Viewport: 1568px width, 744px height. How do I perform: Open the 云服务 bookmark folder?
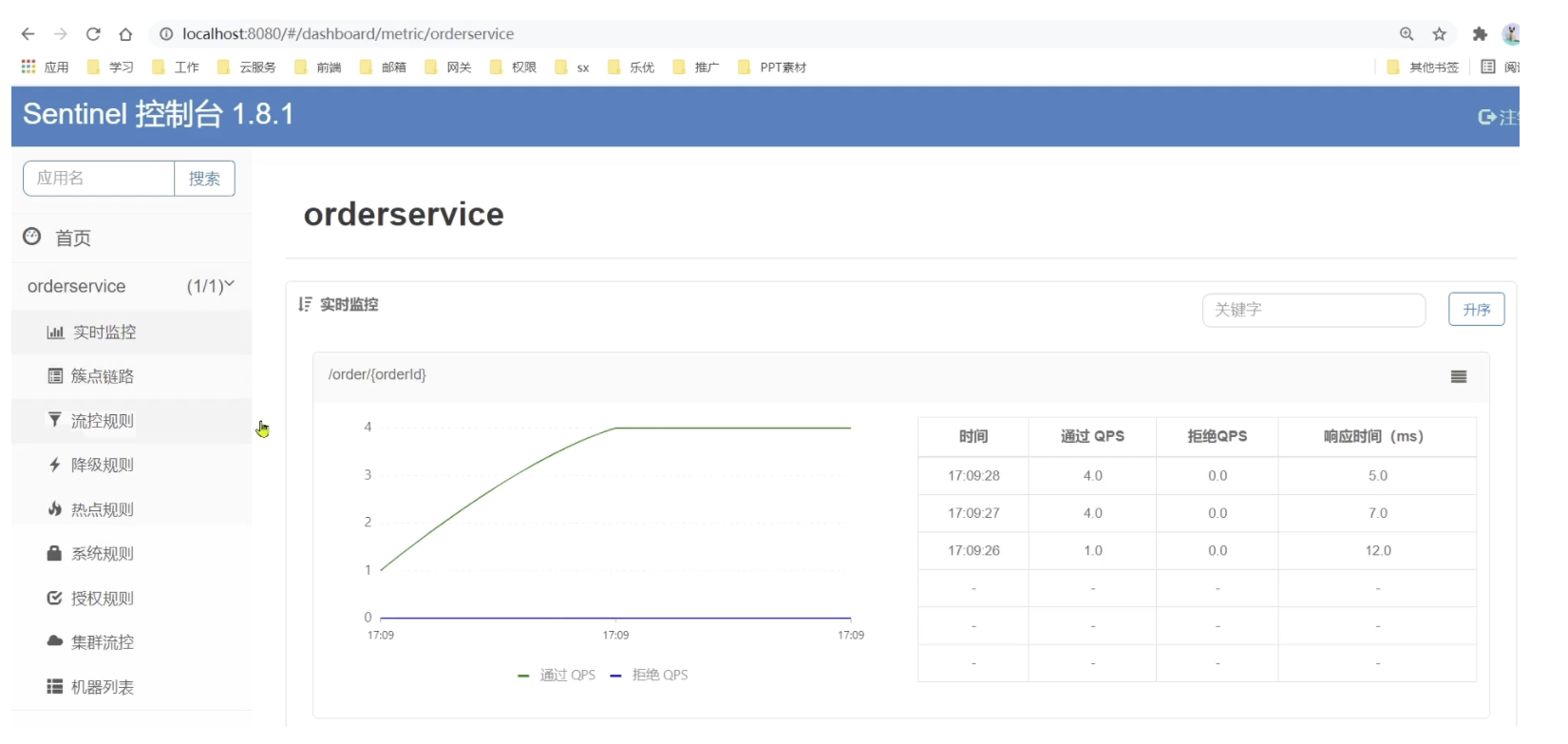pyautogui.click(x=247, y=67)
